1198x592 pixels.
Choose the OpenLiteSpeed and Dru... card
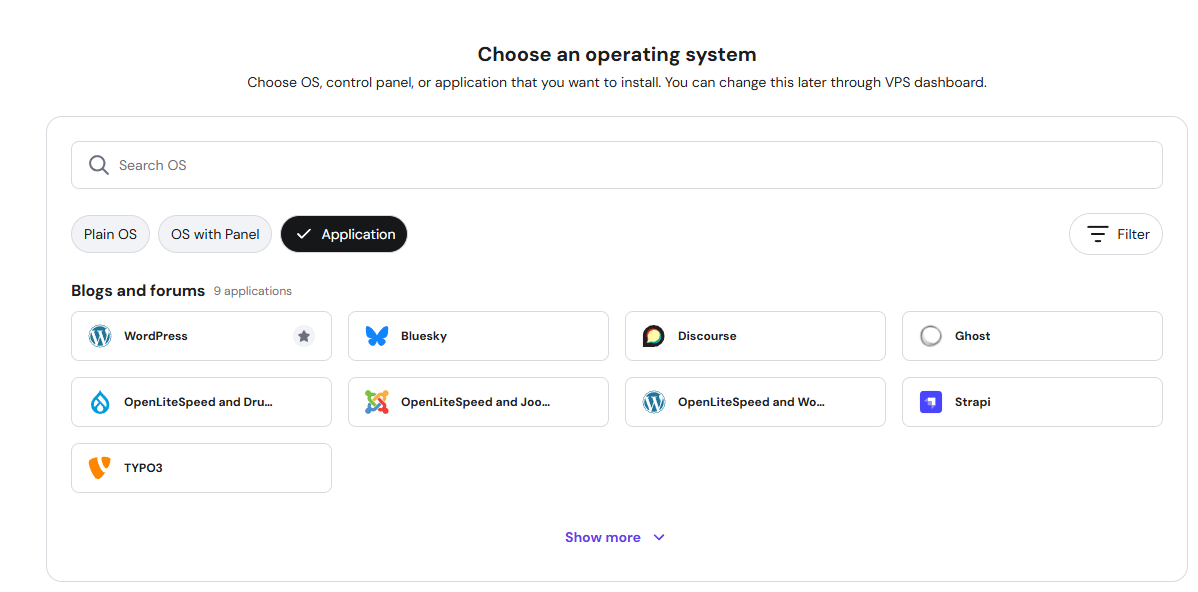[201, 402]
